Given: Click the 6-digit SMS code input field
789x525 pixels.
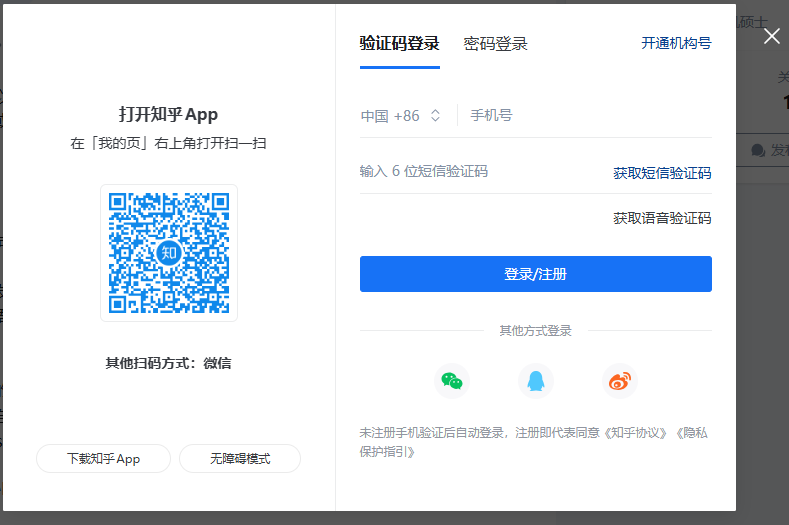Looking at the screenshot, I should 470,172.
